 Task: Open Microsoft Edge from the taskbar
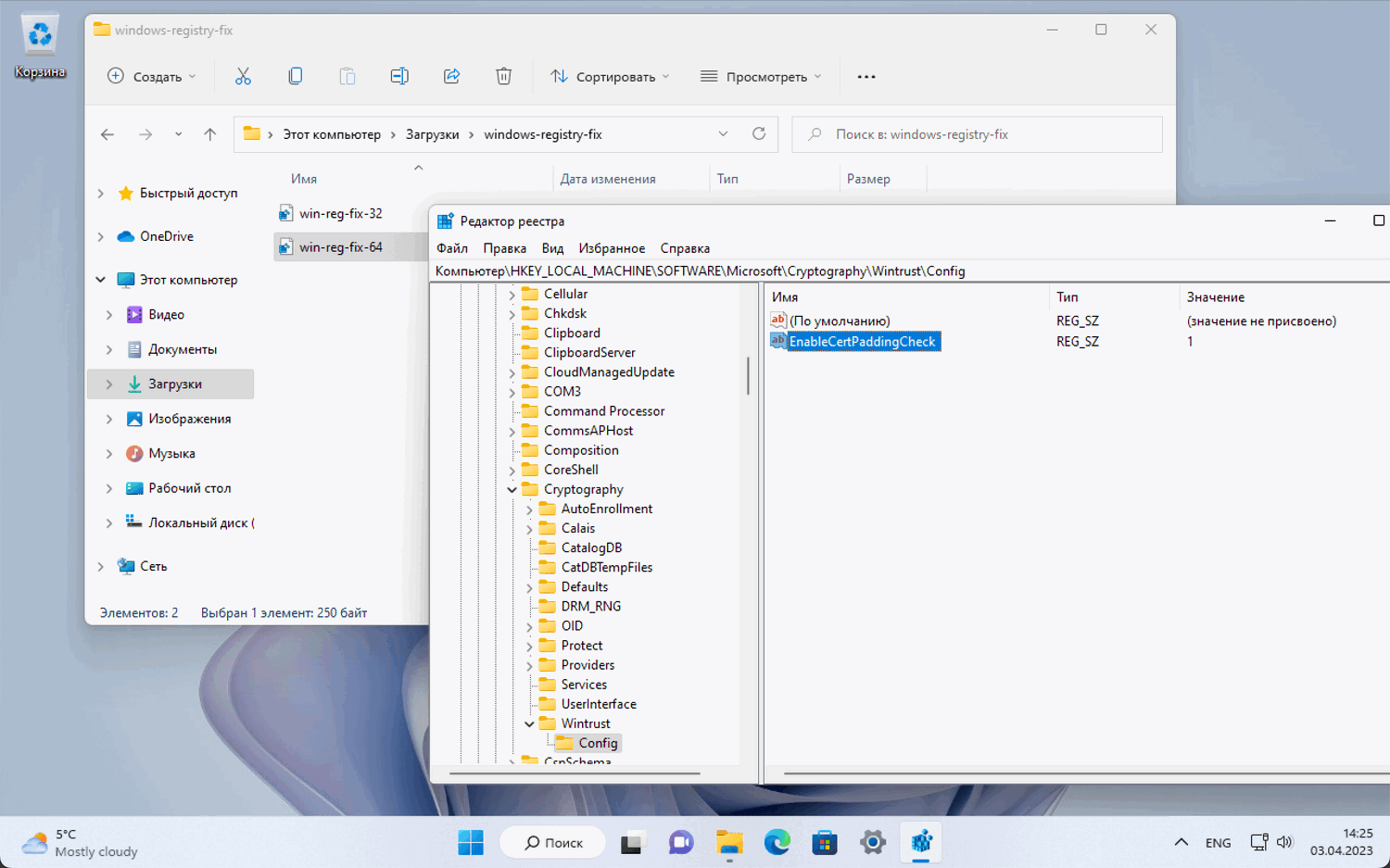tap(777, 842)
